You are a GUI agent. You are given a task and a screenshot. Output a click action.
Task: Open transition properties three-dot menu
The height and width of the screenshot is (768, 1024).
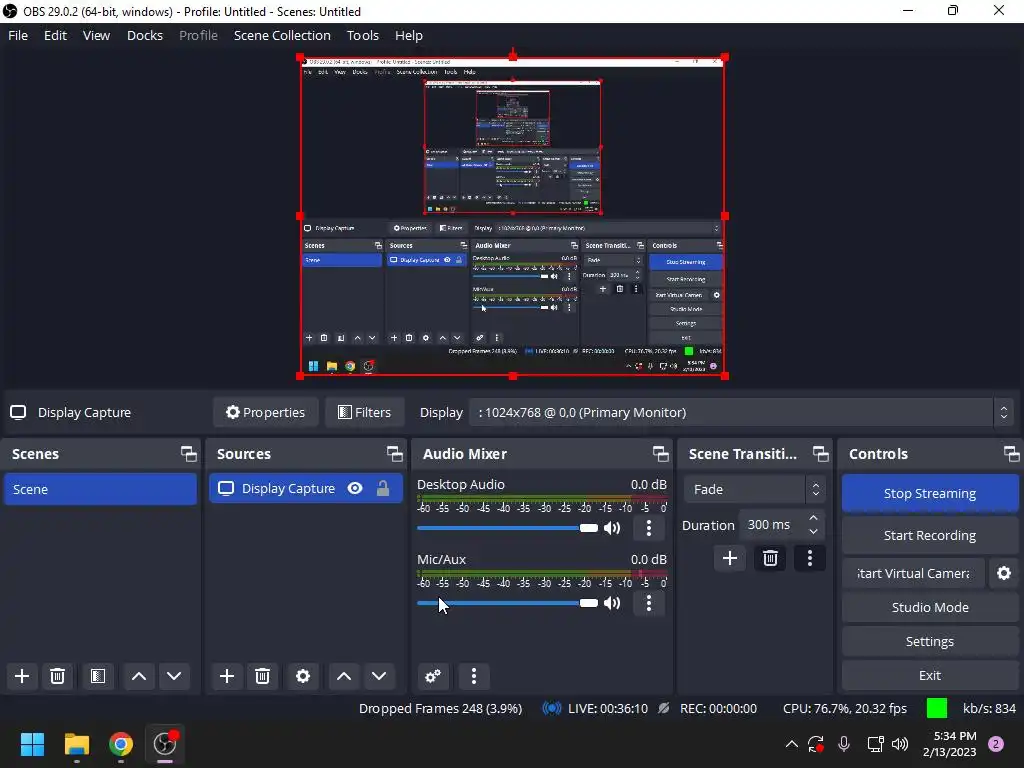click(810, 558)
